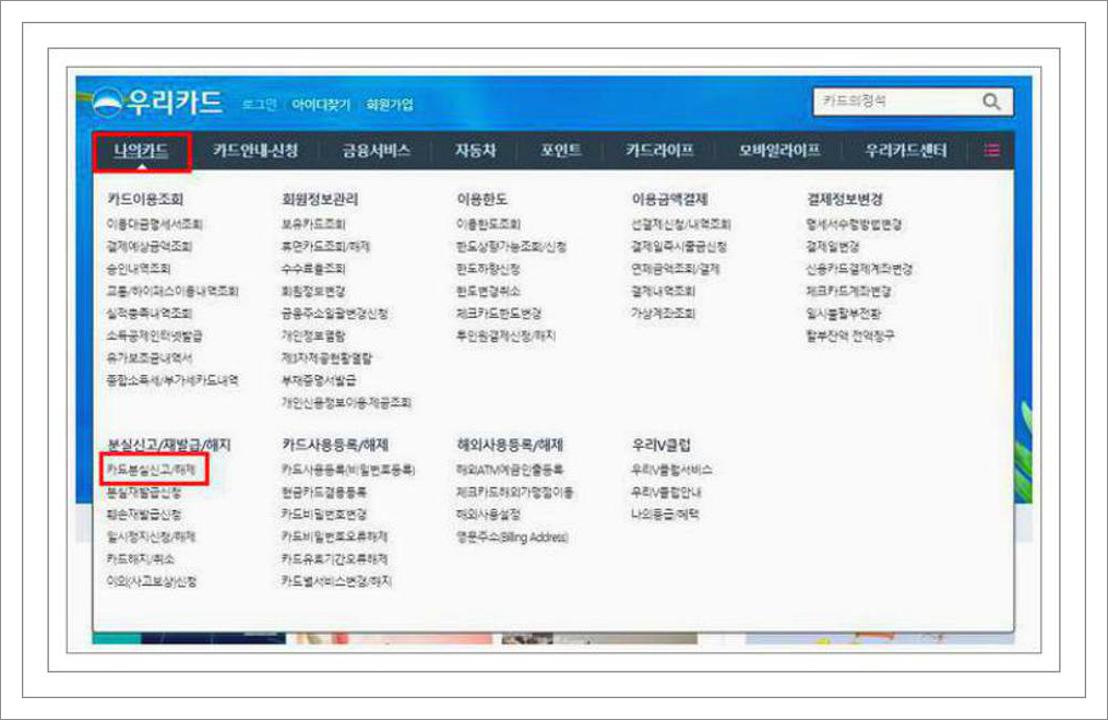
Task: Open 훼손재발급신청
Action: click(x=143, y=514)
